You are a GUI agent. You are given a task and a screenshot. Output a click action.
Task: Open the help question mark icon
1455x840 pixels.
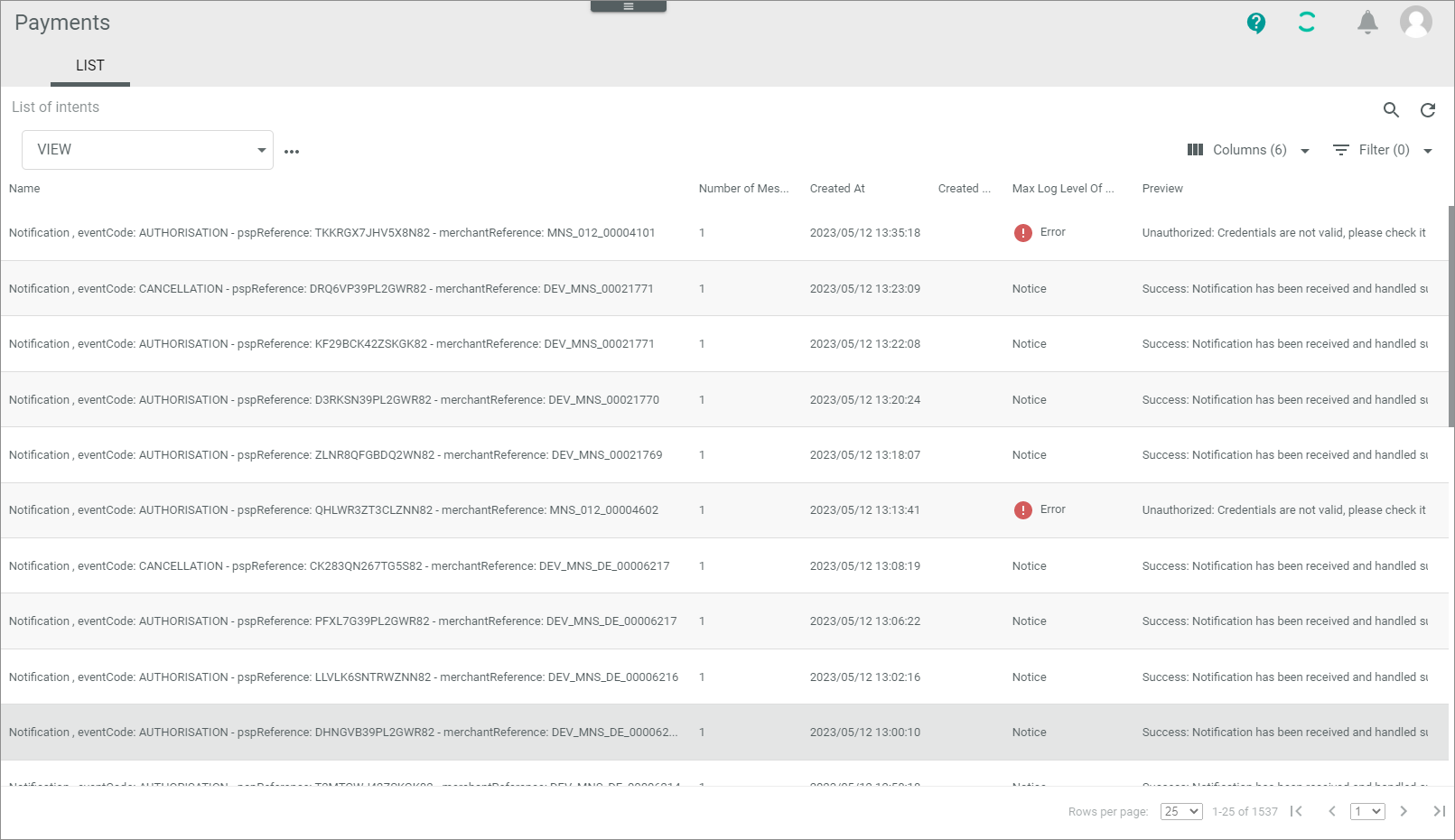click(x=1255, y=23)
